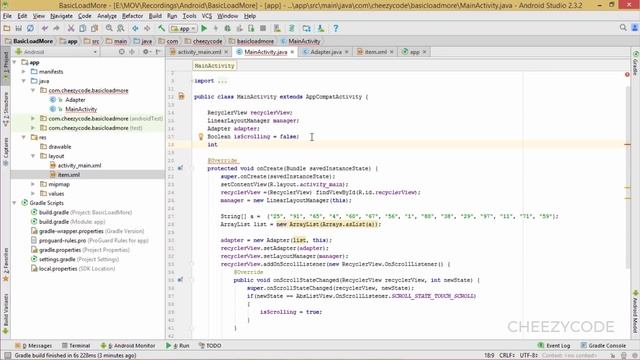
Task: Switch to the item.xml editor tab
Action: click(376, 52)
